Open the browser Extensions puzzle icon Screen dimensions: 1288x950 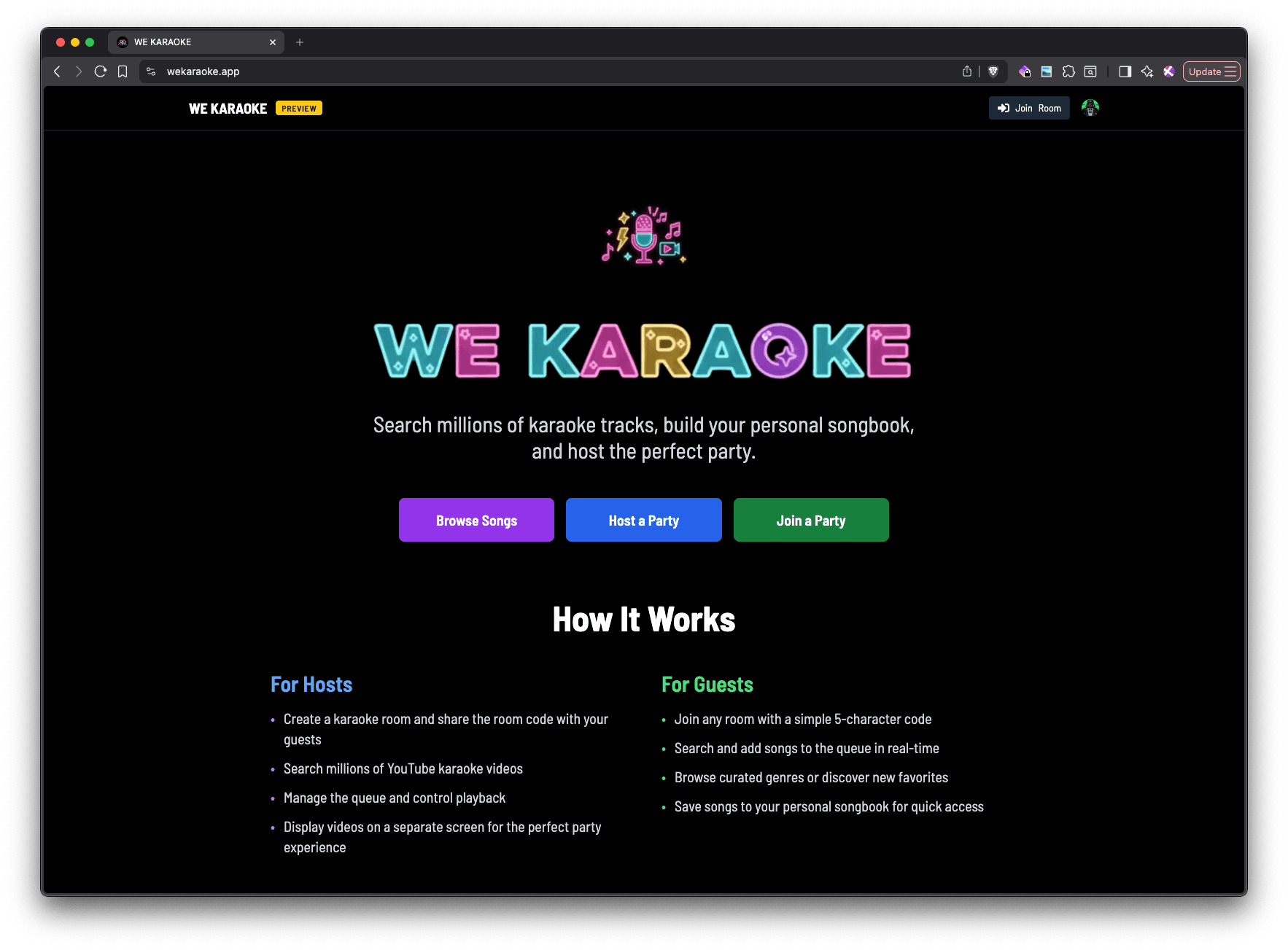click(x=1069, y=71)
